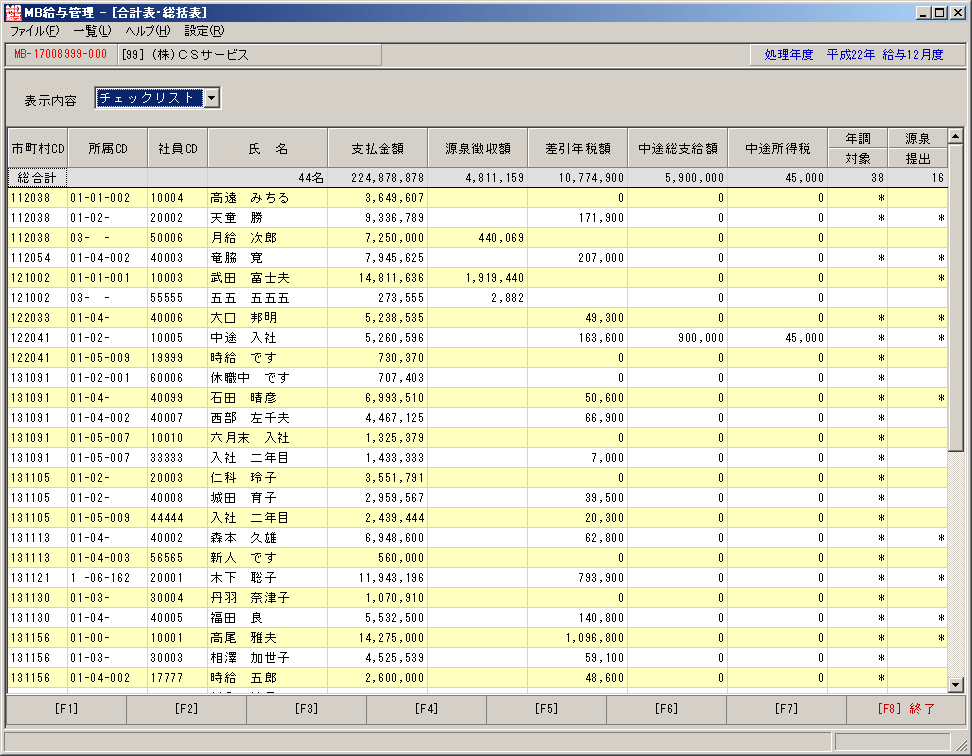This screenshot has height=756, width=972.
Task: Expand the 表示内容 dropdown arrow
Action: 211,98
